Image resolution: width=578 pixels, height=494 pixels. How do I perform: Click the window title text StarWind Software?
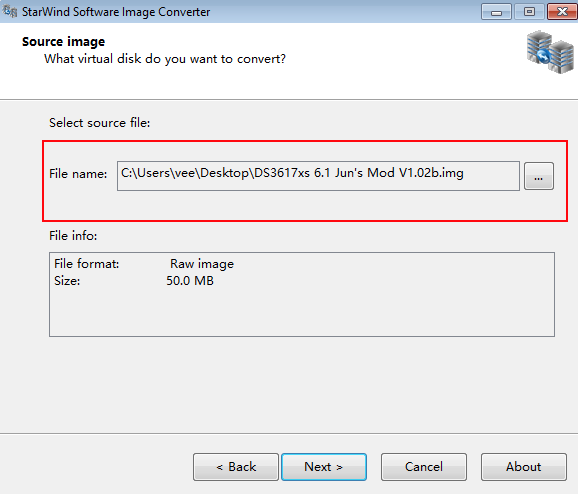[x=71, y=12]
